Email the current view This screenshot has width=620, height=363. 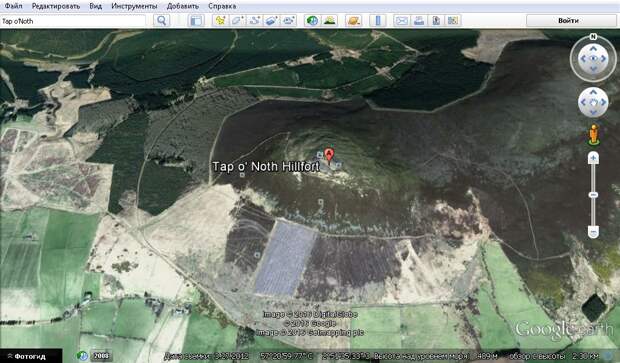pyautogui.click(x=401, y=21)
